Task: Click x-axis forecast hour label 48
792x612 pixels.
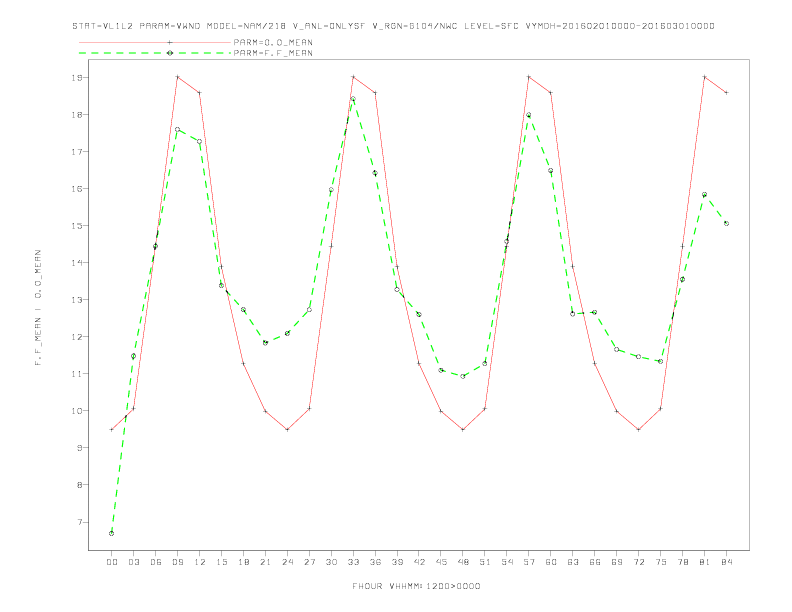Action: click(463, 562)
